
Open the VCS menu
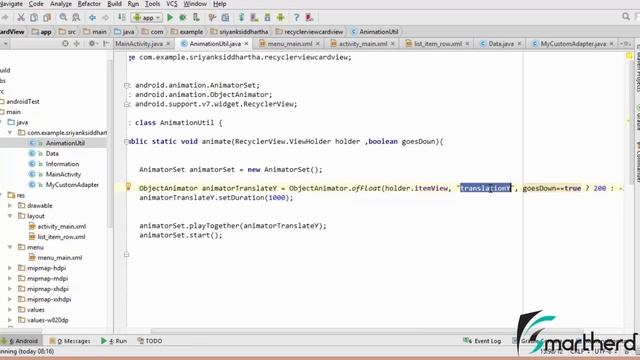click(172, 4)
